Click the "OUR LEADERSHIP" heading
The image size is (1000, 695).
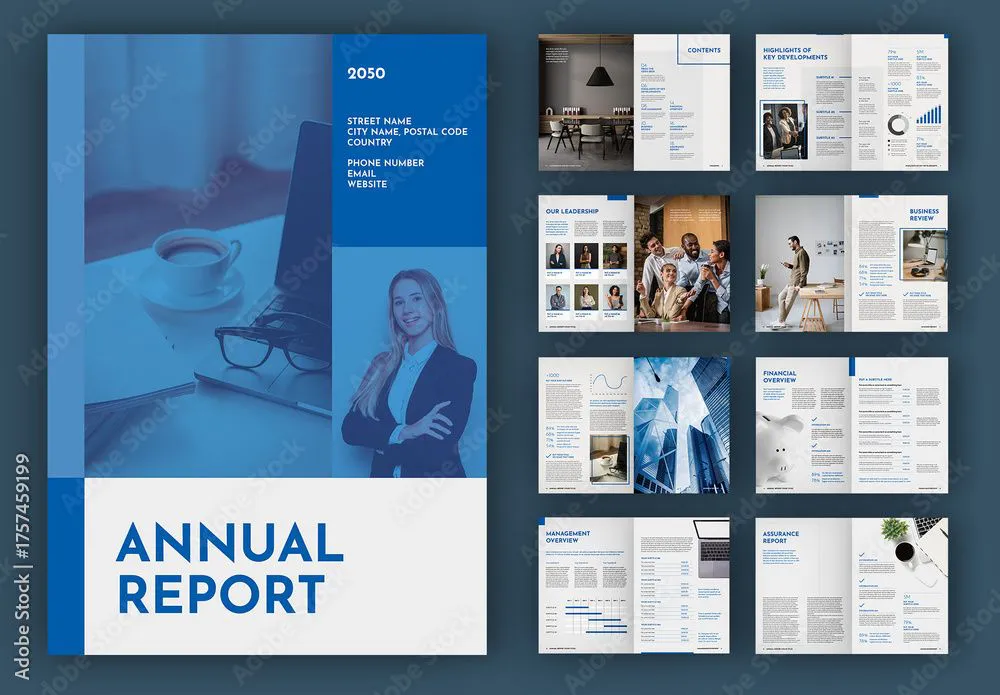[x=572, y=211]
